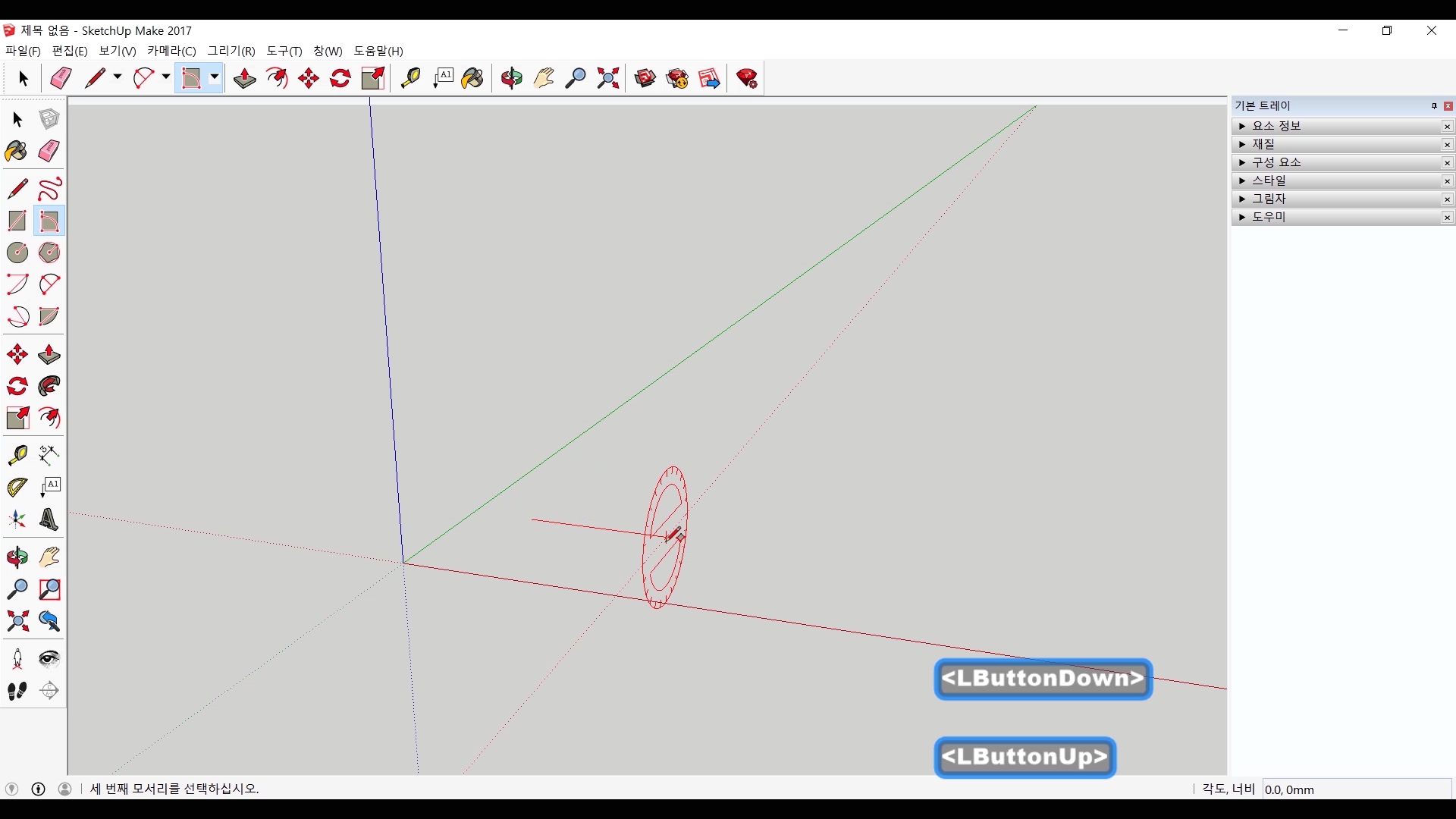The height and width of the screenshot is (819, 1456).
Task: Click the 각도, 너비 measurement input box
Action: pos(1356,789)
